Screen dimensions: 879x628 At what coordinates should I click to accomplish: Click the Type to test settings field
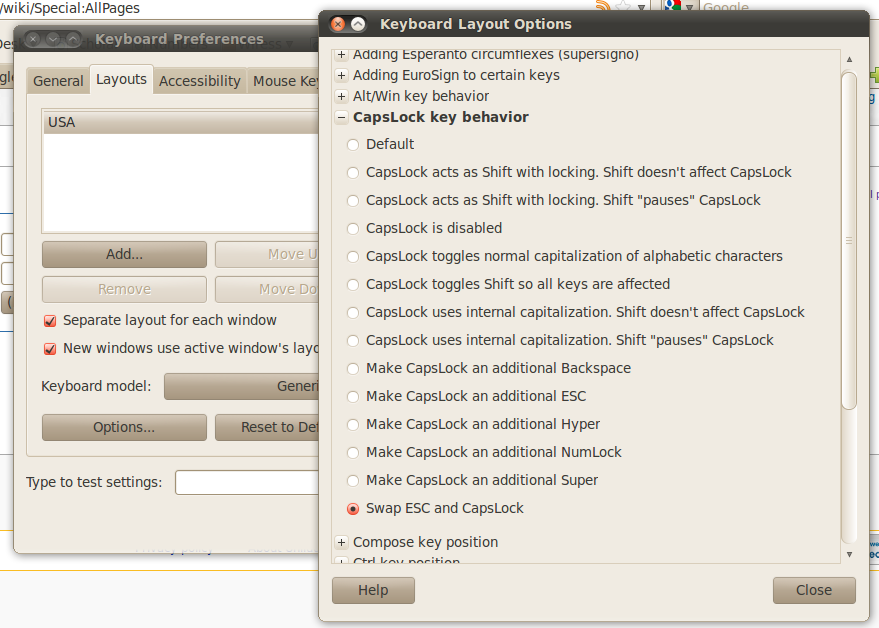[246, 483]
